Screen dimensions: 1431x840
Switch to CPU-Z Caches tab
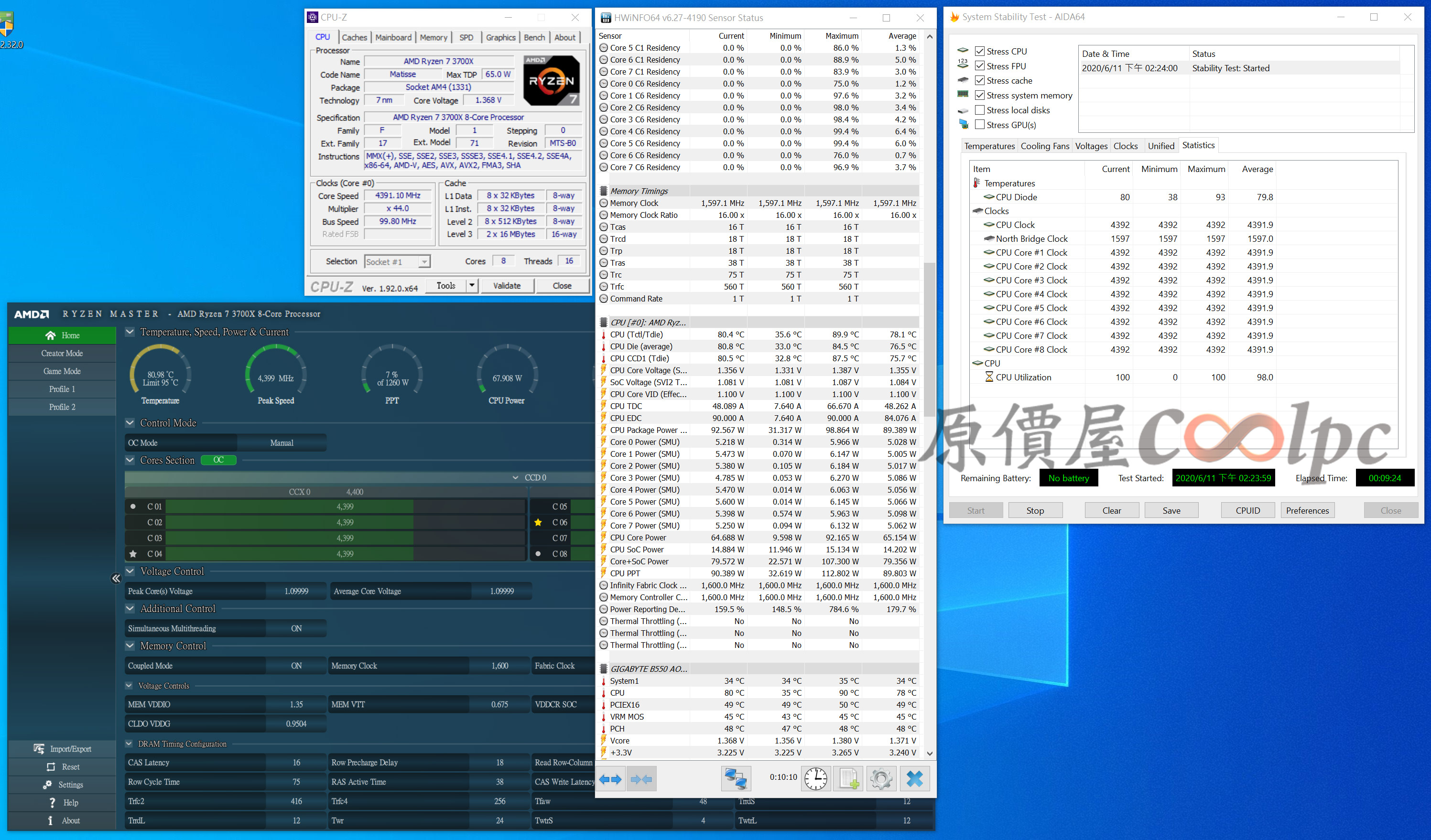[354, 37]
